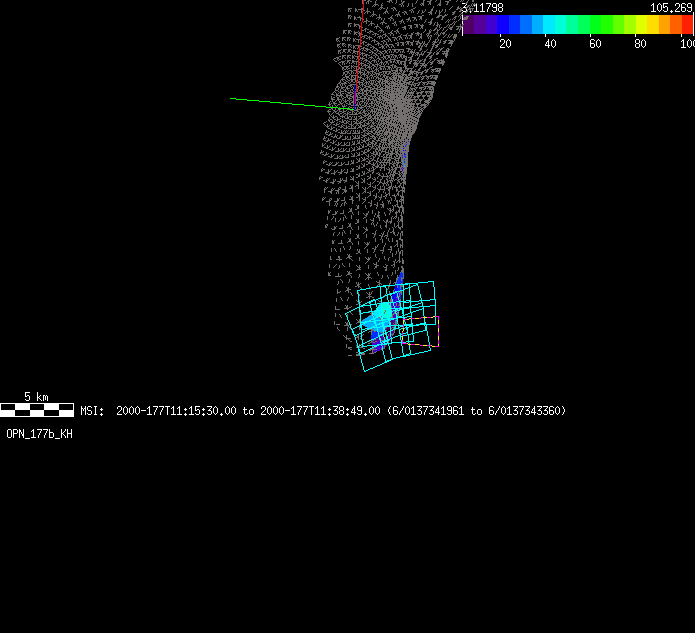Click the color bar minimum value 3.11798
Image resolution: width=695 pixels, height=633 pixels.
pyautogui.click(x=483, y=7)
